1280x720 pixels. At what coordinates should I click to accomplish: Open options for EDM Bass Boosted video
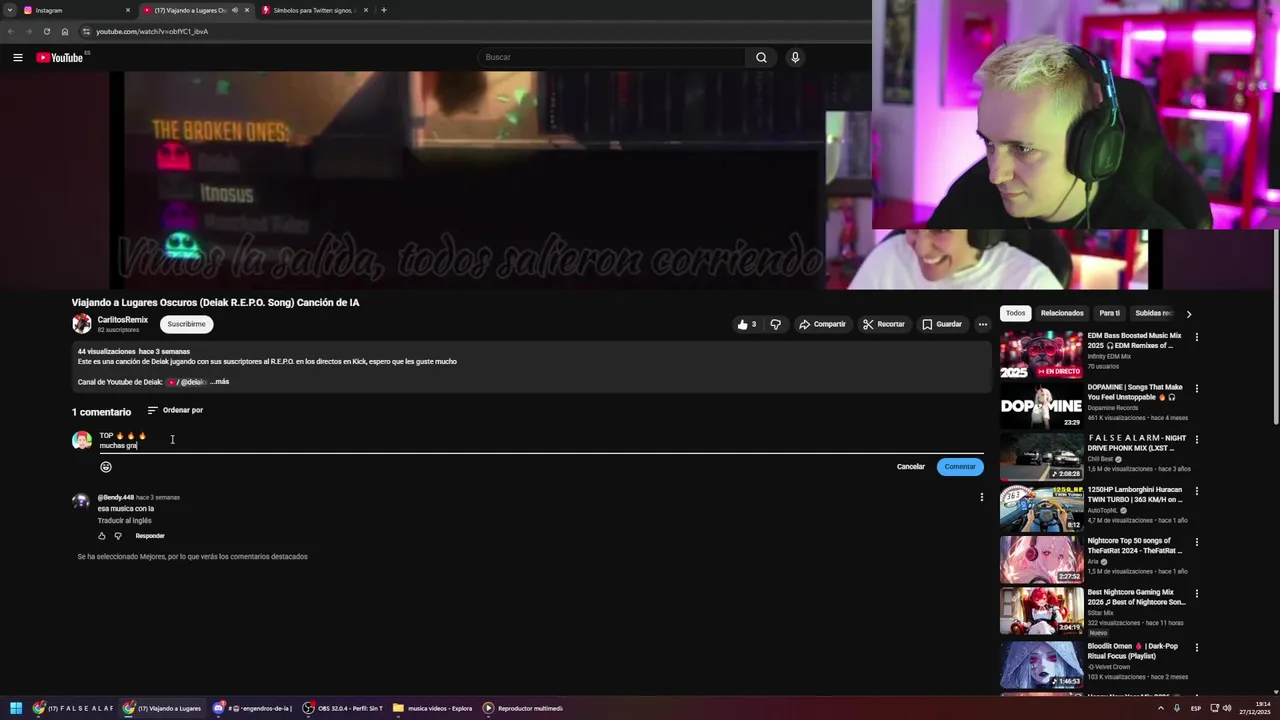pyautogui.click(x=1196, y=337)
